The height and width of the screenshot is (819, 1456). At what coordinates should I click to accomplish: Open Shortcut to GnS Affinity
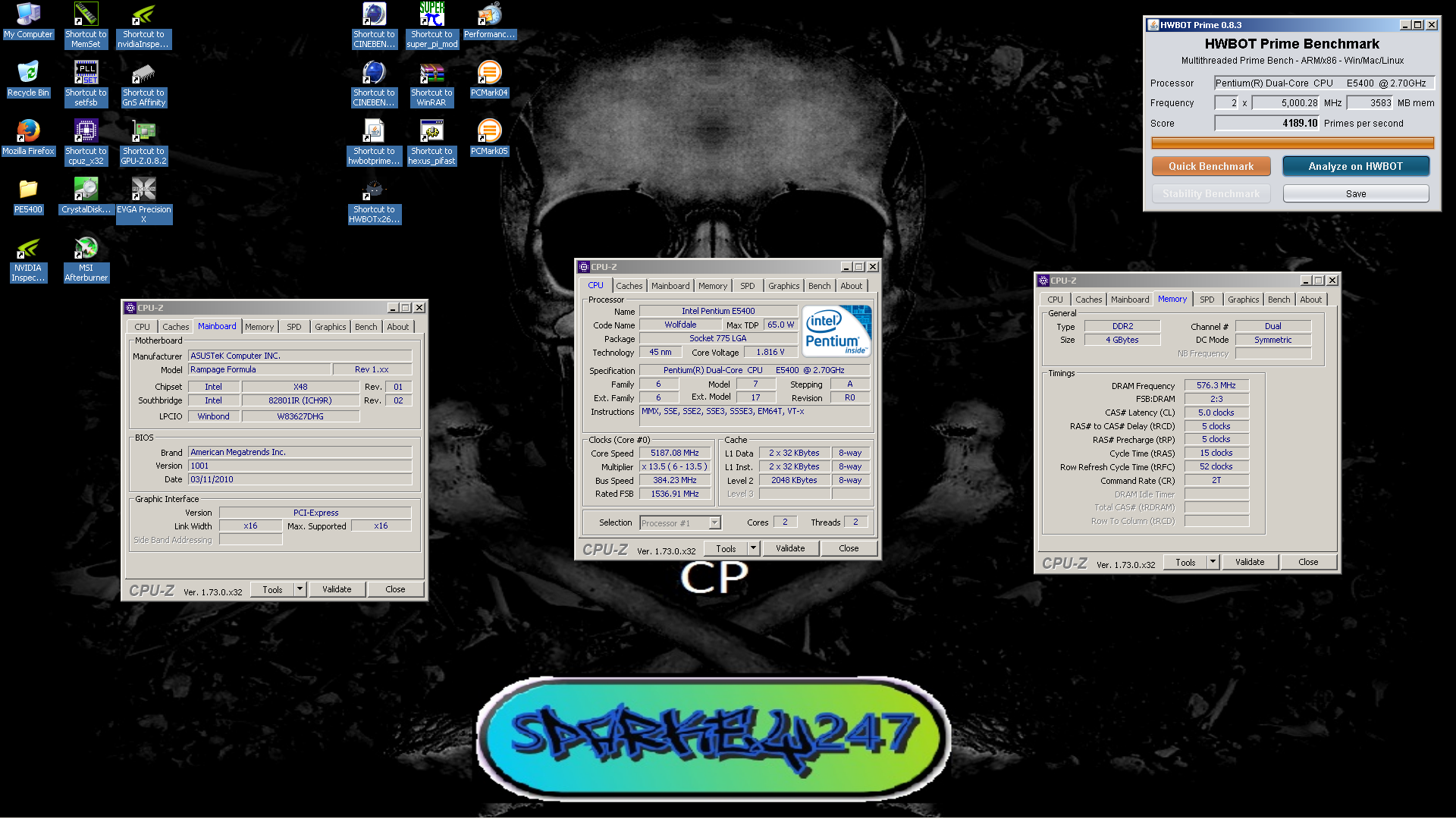[x=143, y=84]
